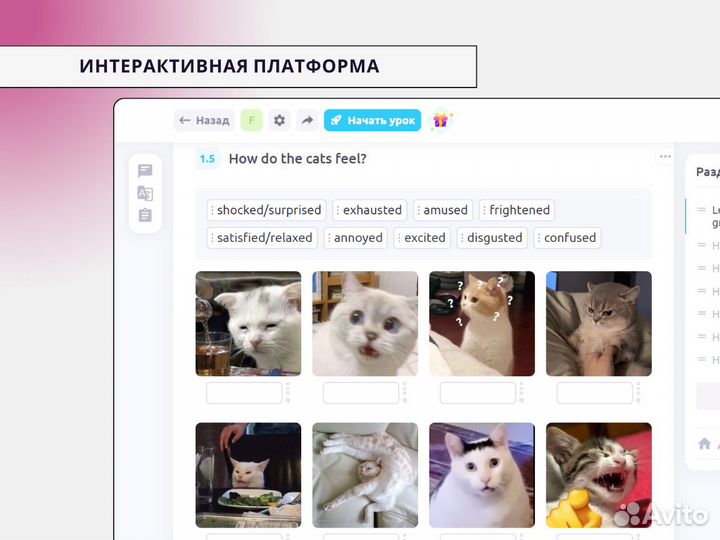Open options dots beside gray cat answer
720x540 pixels.
(638, 393)
